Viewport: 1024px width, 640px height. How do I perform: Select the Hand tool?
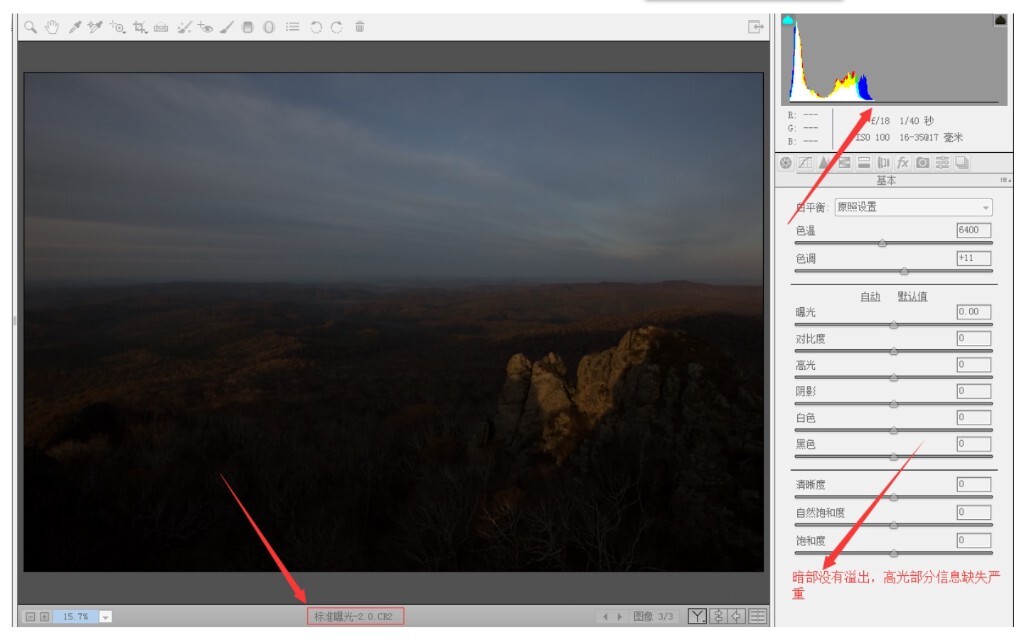coord(52,27)
